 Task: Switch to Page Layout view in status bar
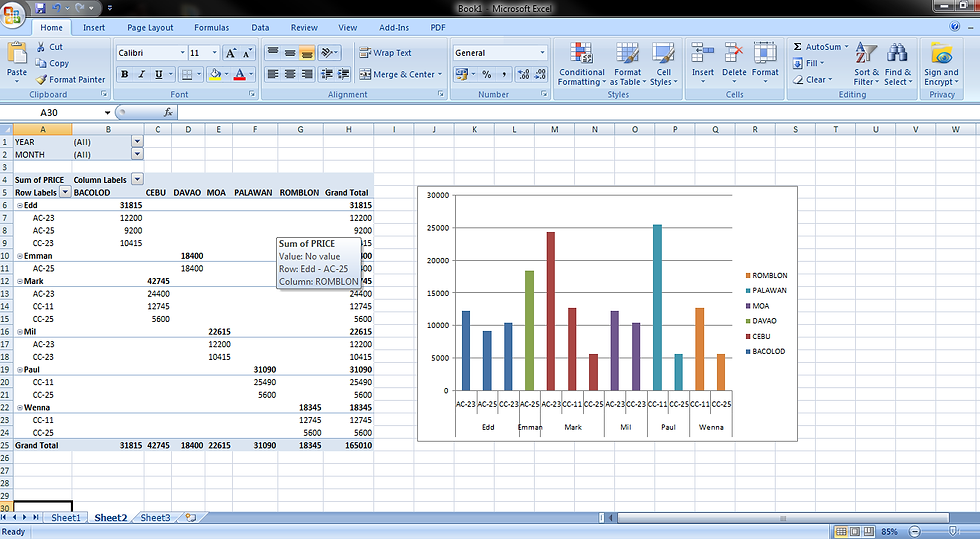[854, 531]
